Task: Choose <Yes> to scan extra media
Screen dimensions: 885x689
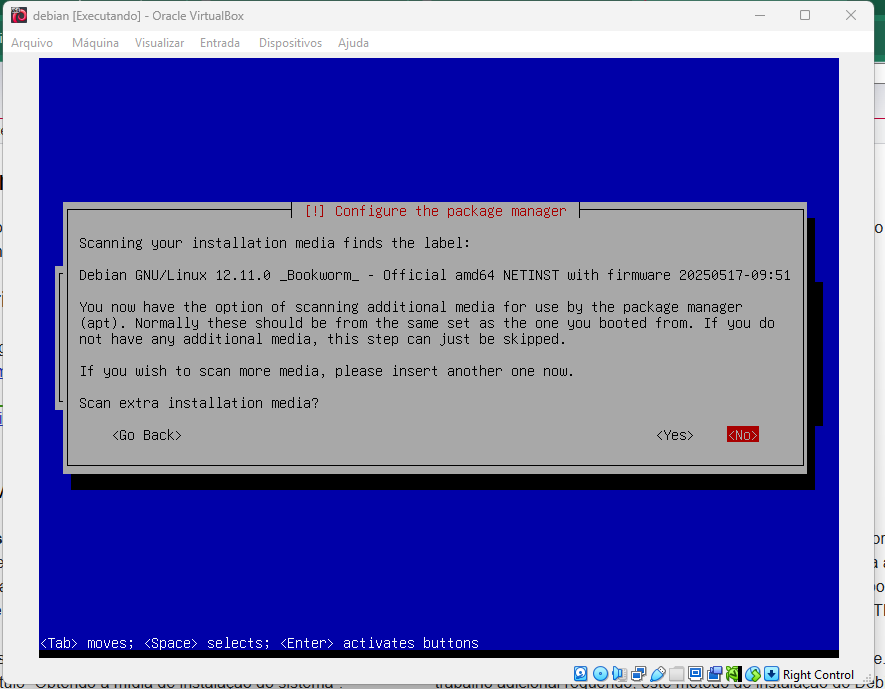Action: [x=675, y=435]
